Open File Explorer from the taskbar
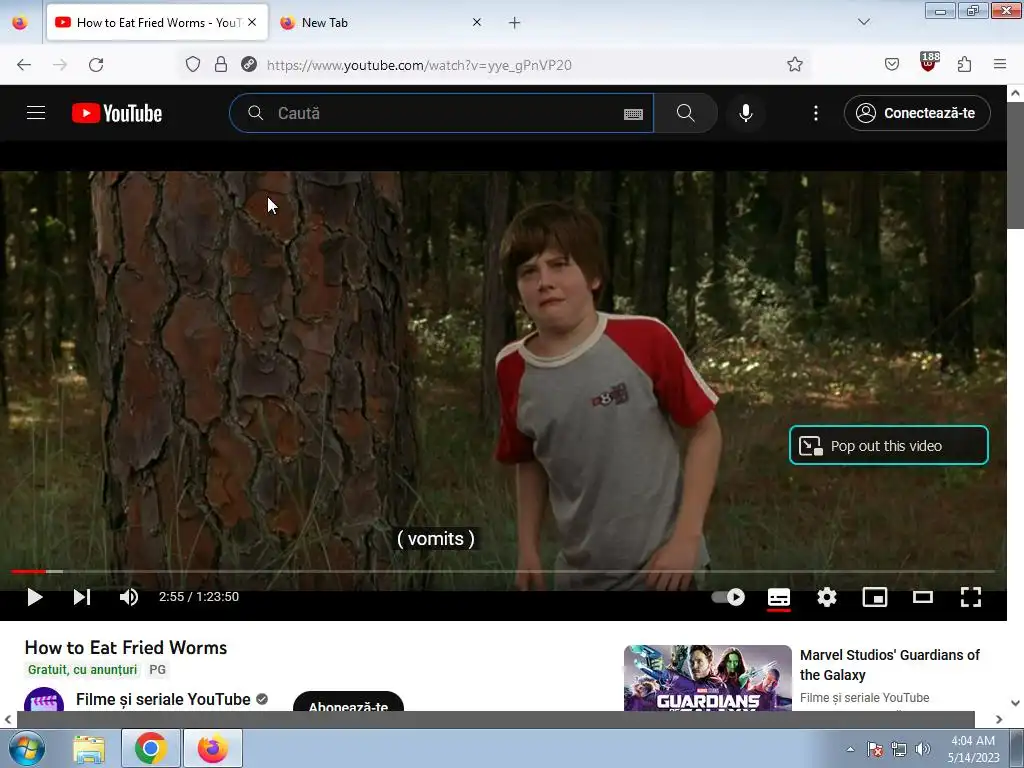The width and height of the screenshot is (1024, 768). (89, 748)
